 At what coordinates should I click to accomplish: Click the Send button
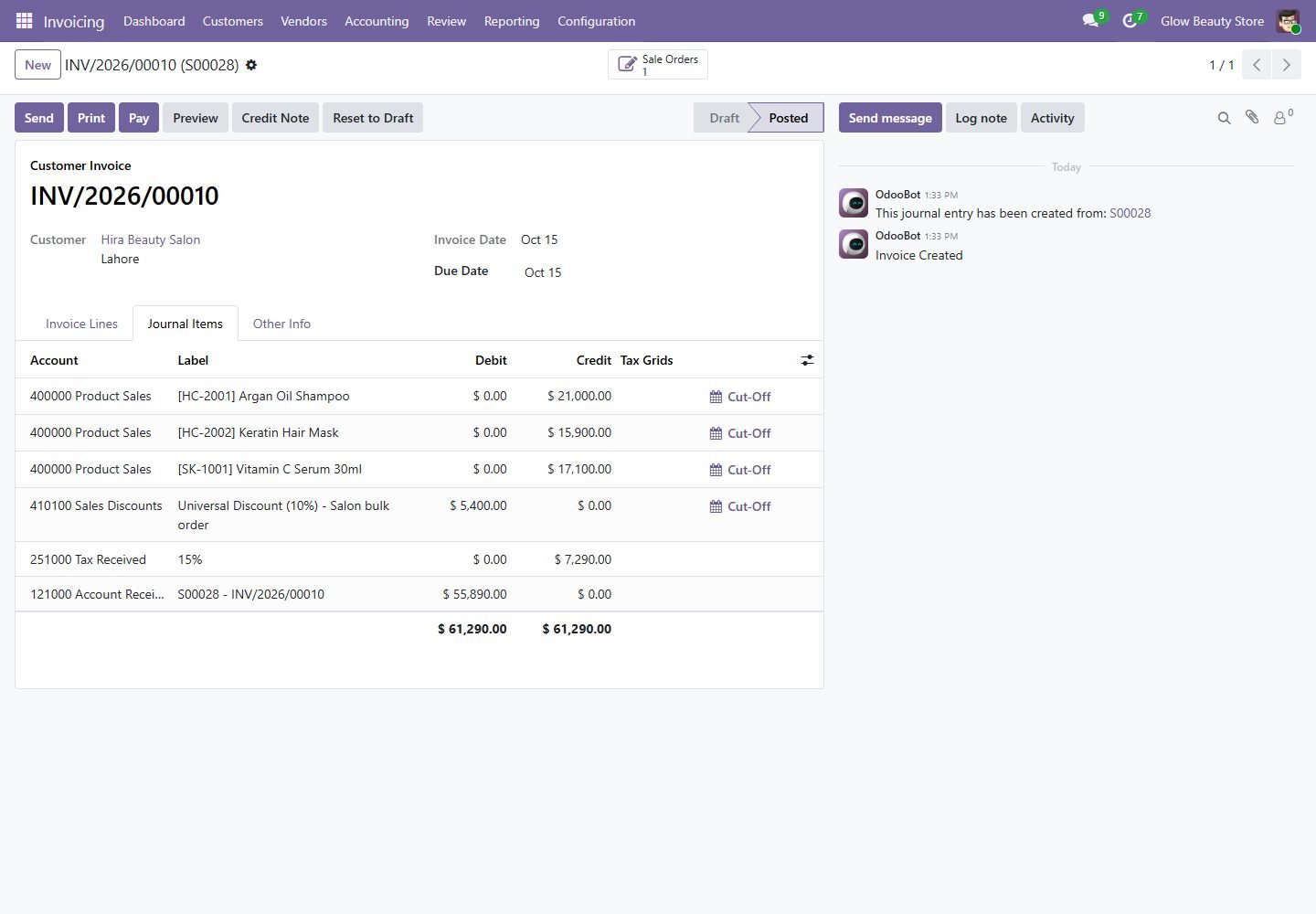(x=39, y=118)
